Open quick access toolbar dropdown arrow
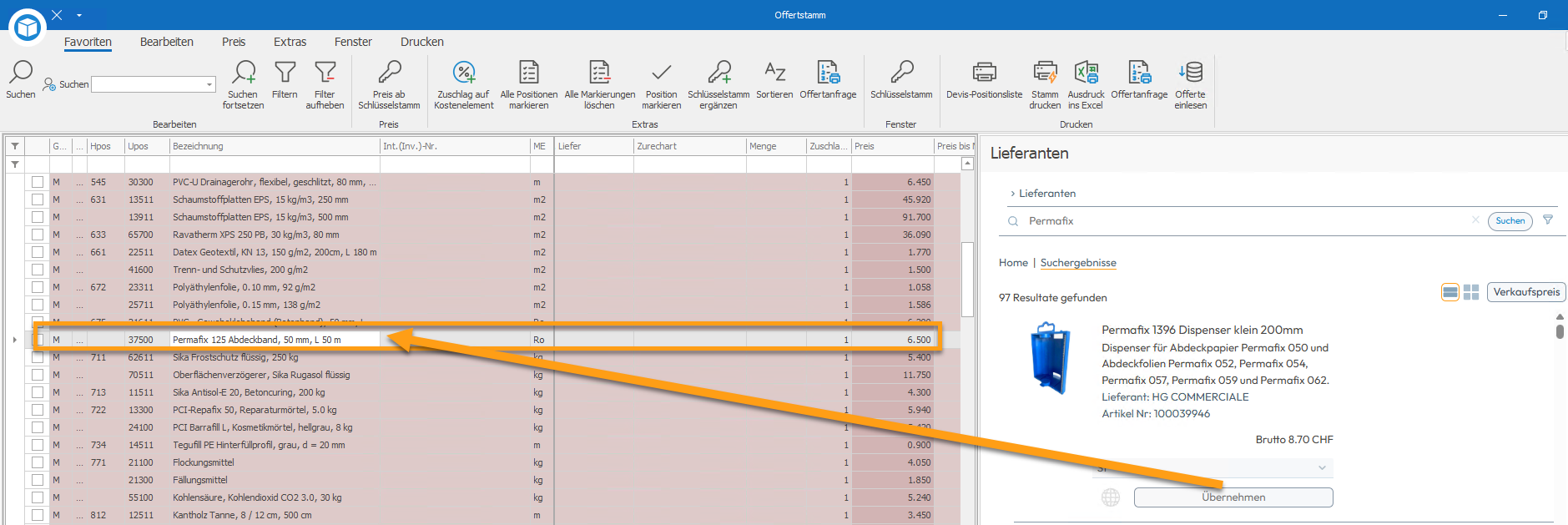Viewport: 1568px width, 525px height. pos(79,15)
